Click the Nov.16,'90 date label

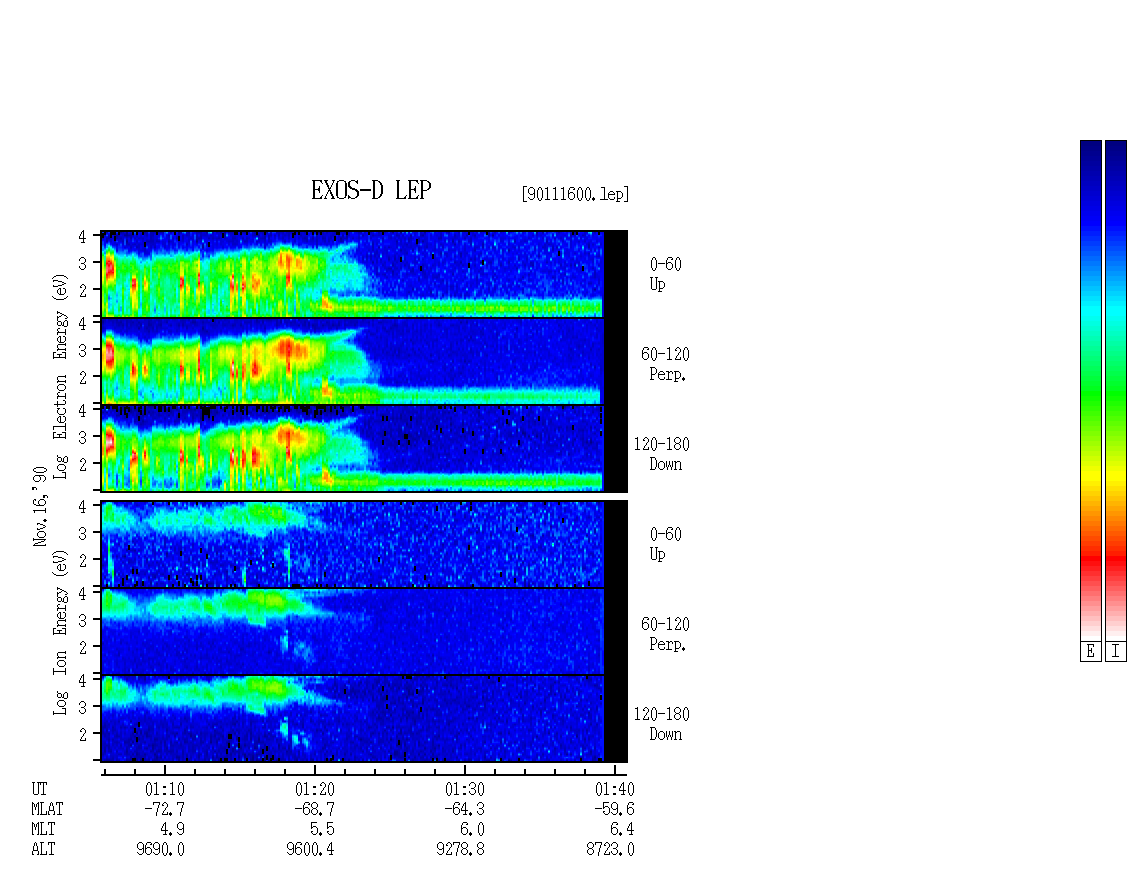coord(40,506)
